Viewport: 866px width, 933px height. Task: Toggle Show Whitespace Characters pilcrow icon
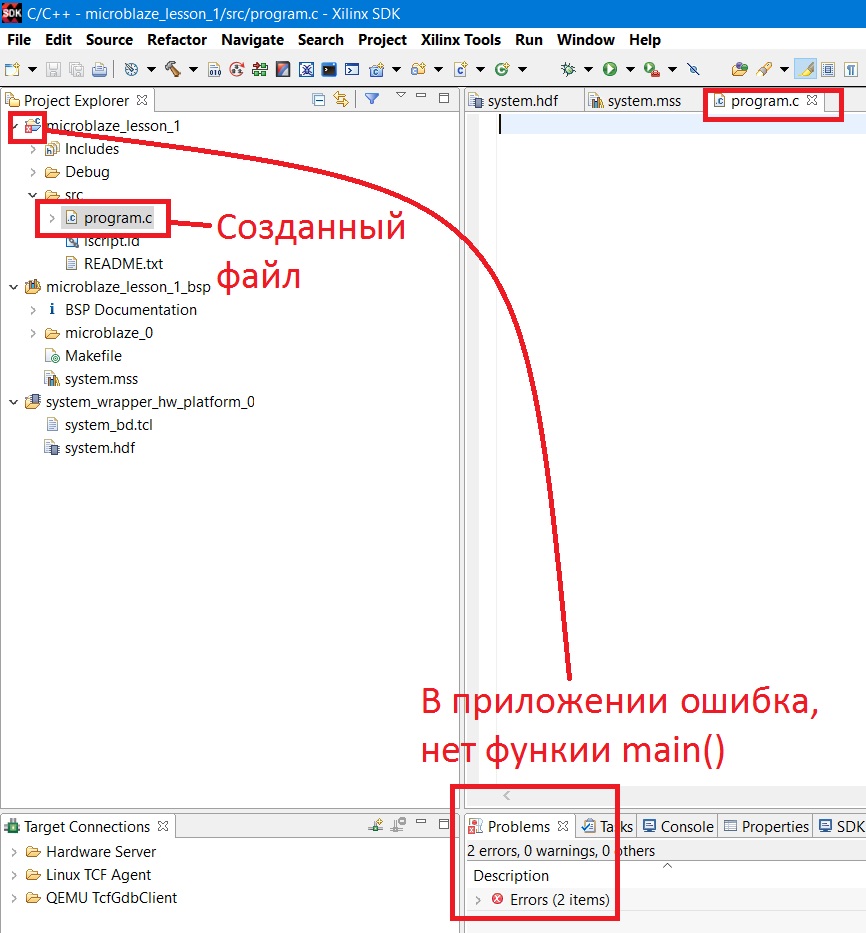[x=851, y=69]
